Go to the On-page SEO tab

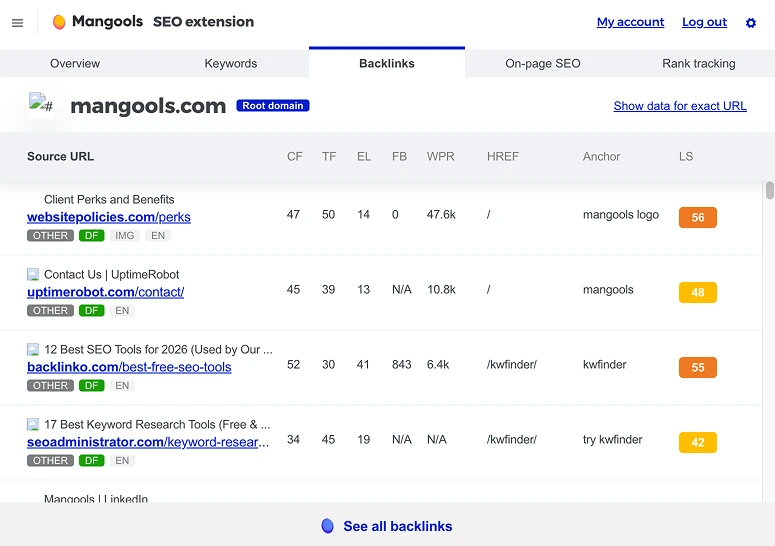click(542, 63)
